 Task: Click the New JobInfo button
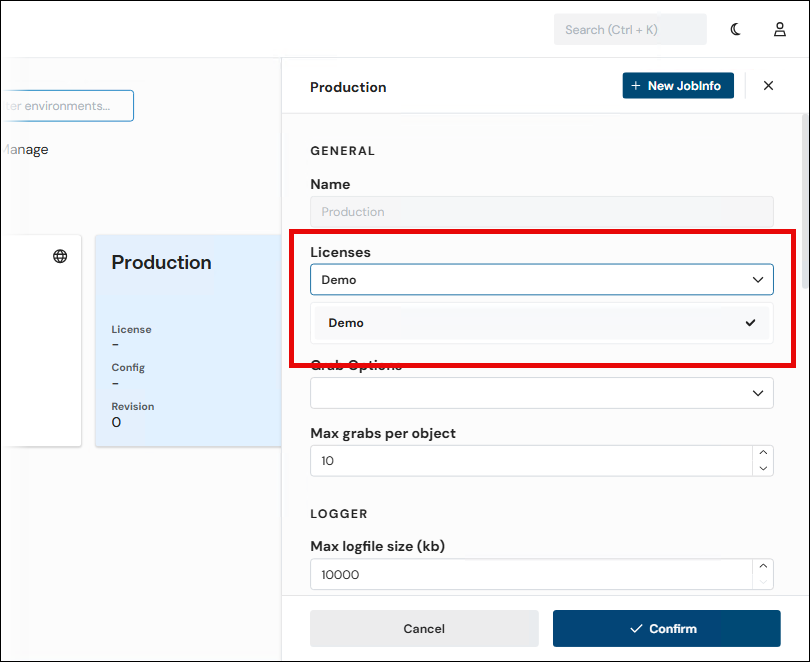pyautogui.click(x=678, y=86)
